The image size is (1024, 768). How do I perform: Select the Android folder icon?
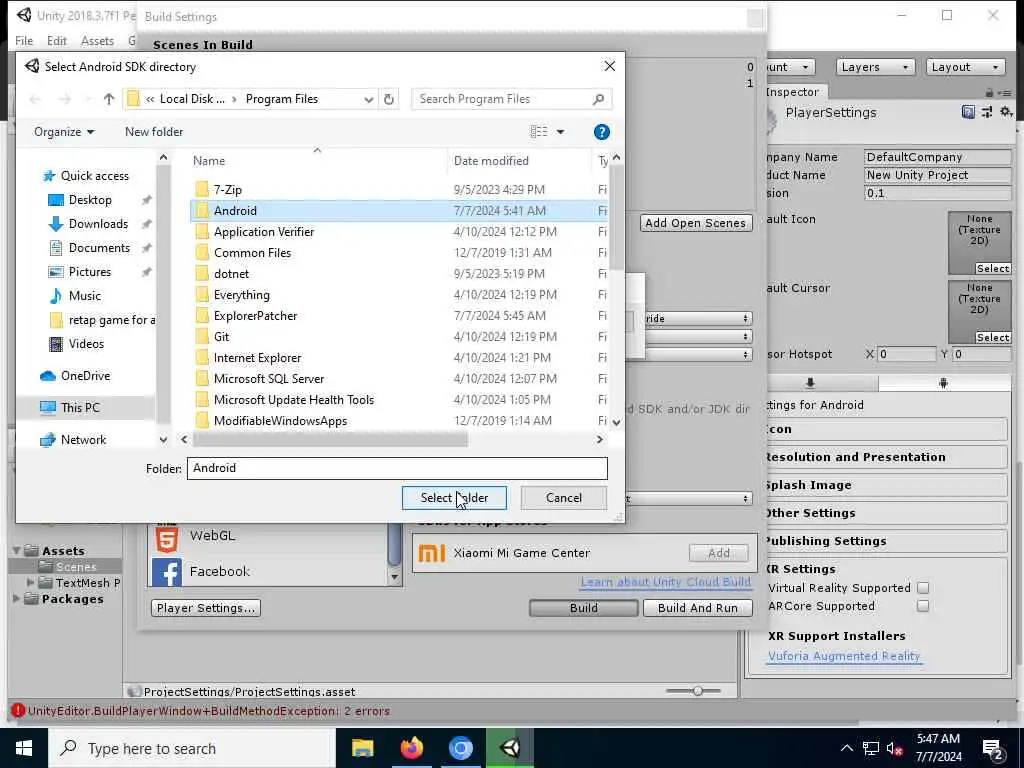(202, 210)
